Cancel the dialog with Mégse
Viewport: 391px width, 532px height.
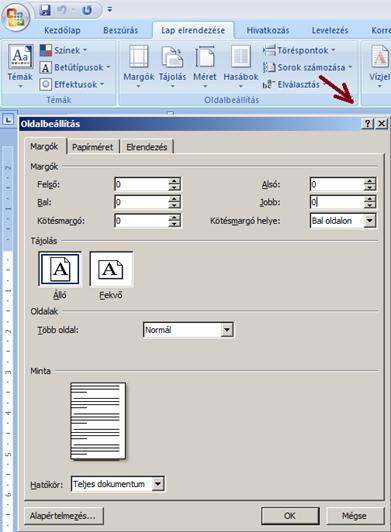point(354,516)
